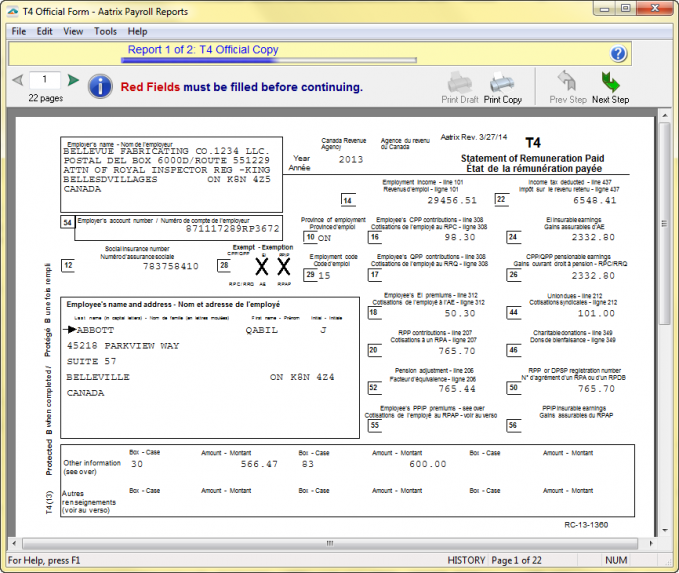This screenshot has width=679, height=573.
Task: Click the horizontal scrollbar thumb
Action: point(330,543)
